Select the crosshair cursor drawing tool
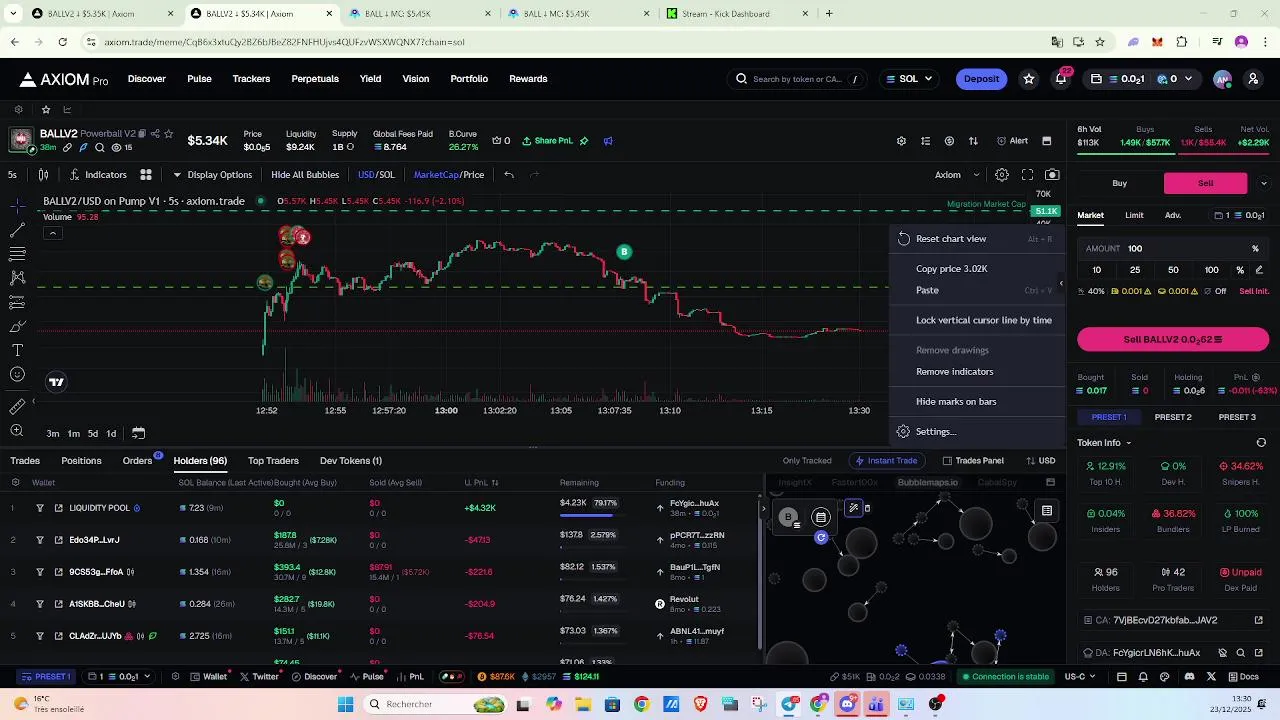Viewport: 1280px width, 720px height. coord(17,206)
